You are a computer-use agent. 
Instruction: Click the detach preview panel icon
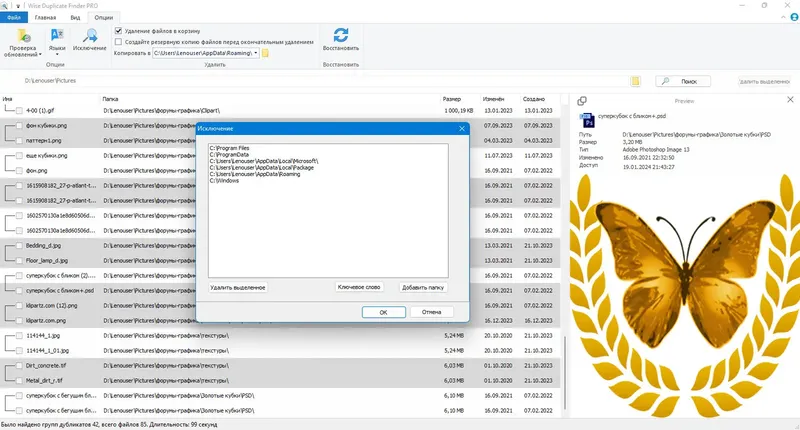(582, 100)
